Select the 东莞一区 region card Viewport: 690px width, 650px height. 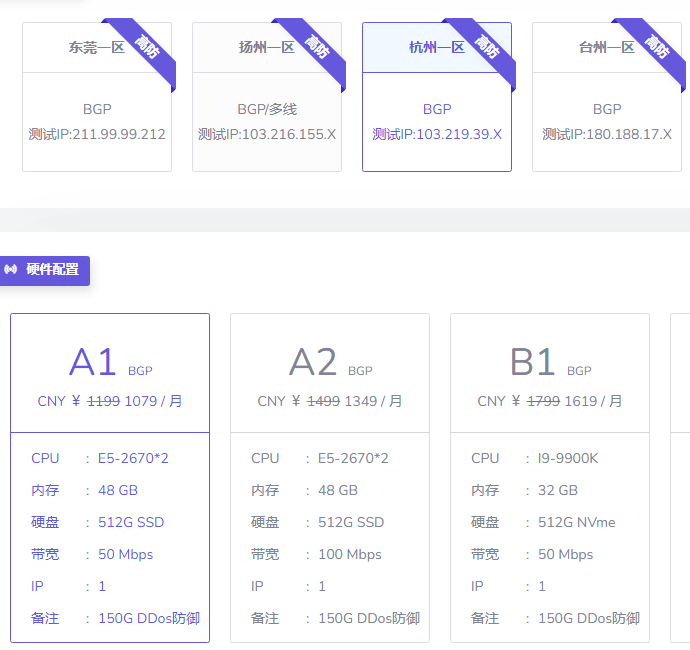point(97,97)
